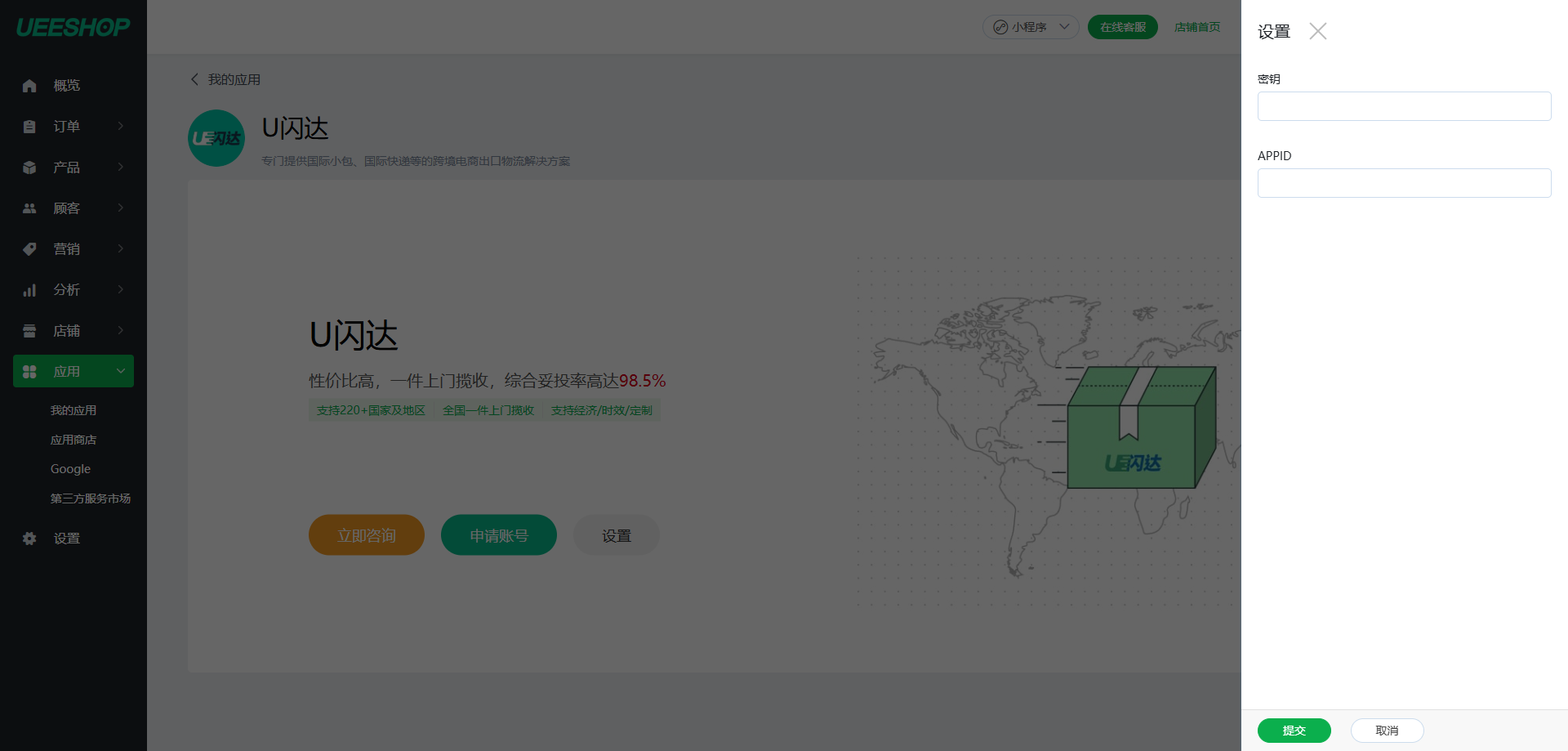Click the 98.5% red text

click(x=643, y=381)
